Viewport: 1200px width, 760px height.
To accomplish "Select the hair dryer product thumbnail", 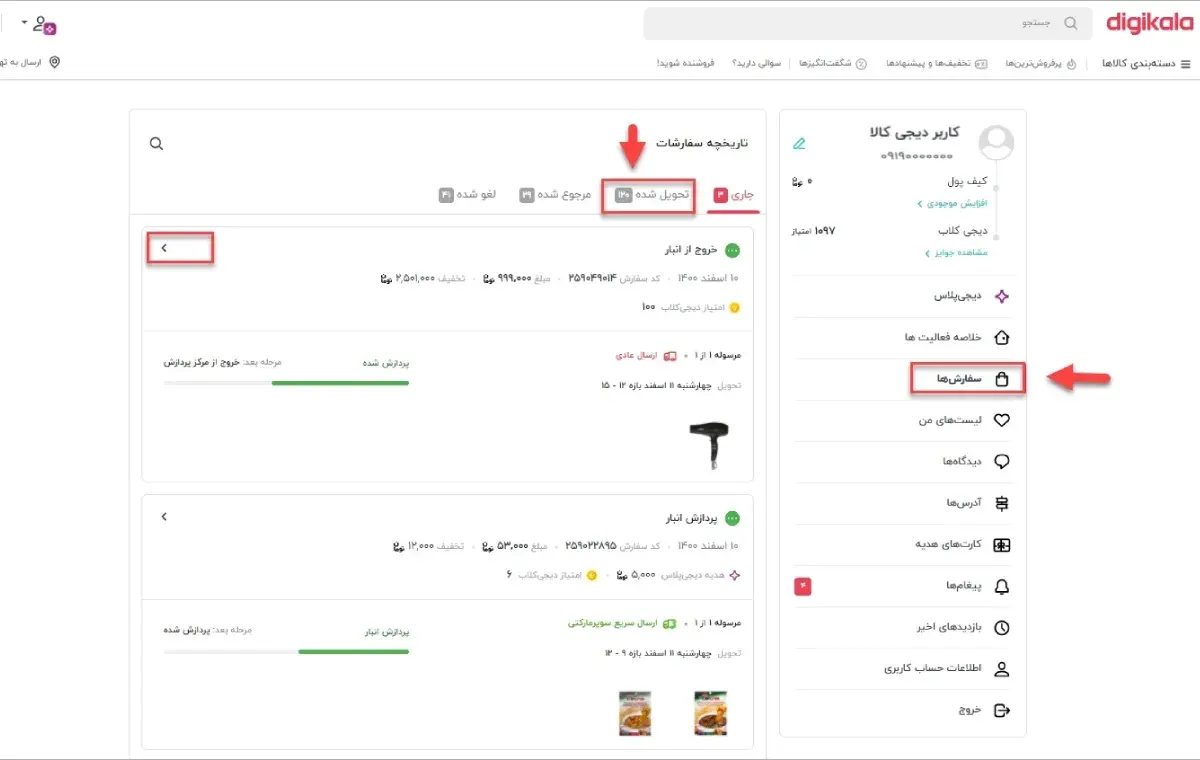I will (710, 440).
